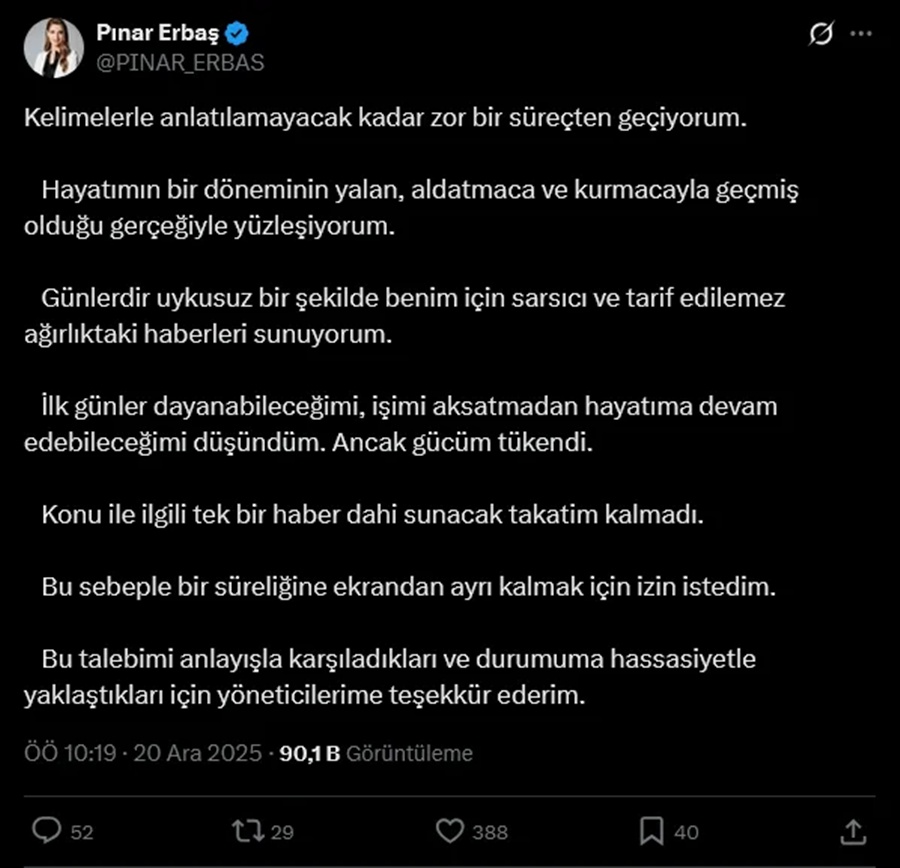The height and width of the screenshot is (868, 900).
Task: Open the three-dot more options menu
Action: click(860, 34)
